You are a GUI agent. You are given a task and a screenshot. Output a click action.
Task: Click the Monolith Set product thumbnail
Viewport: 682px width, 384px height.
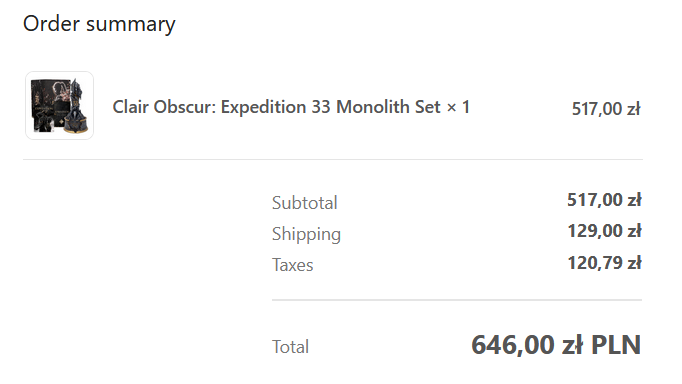click(60, 106)
